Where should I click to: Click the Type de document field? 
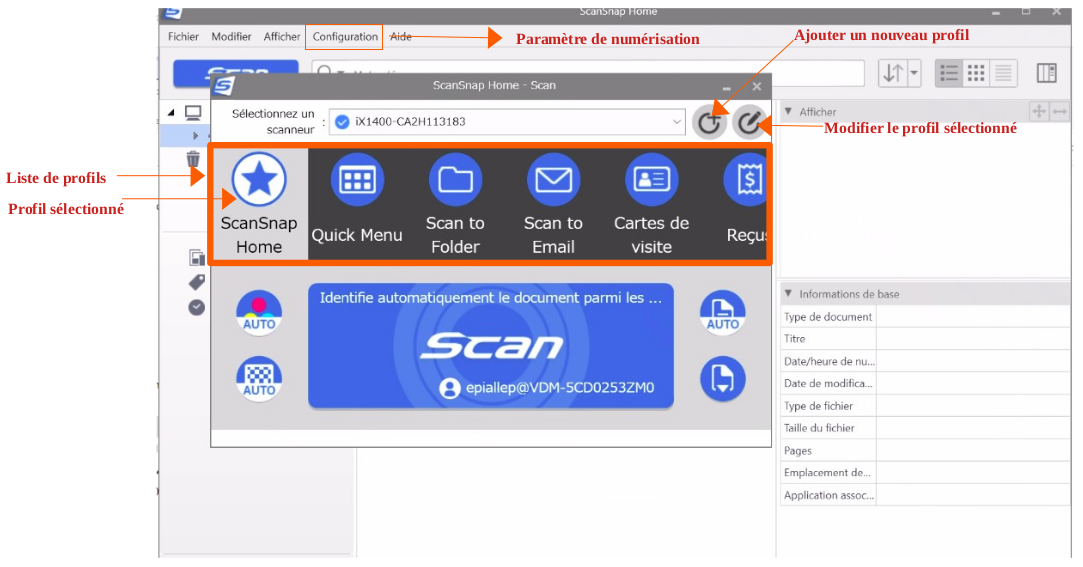coord(972,316)
